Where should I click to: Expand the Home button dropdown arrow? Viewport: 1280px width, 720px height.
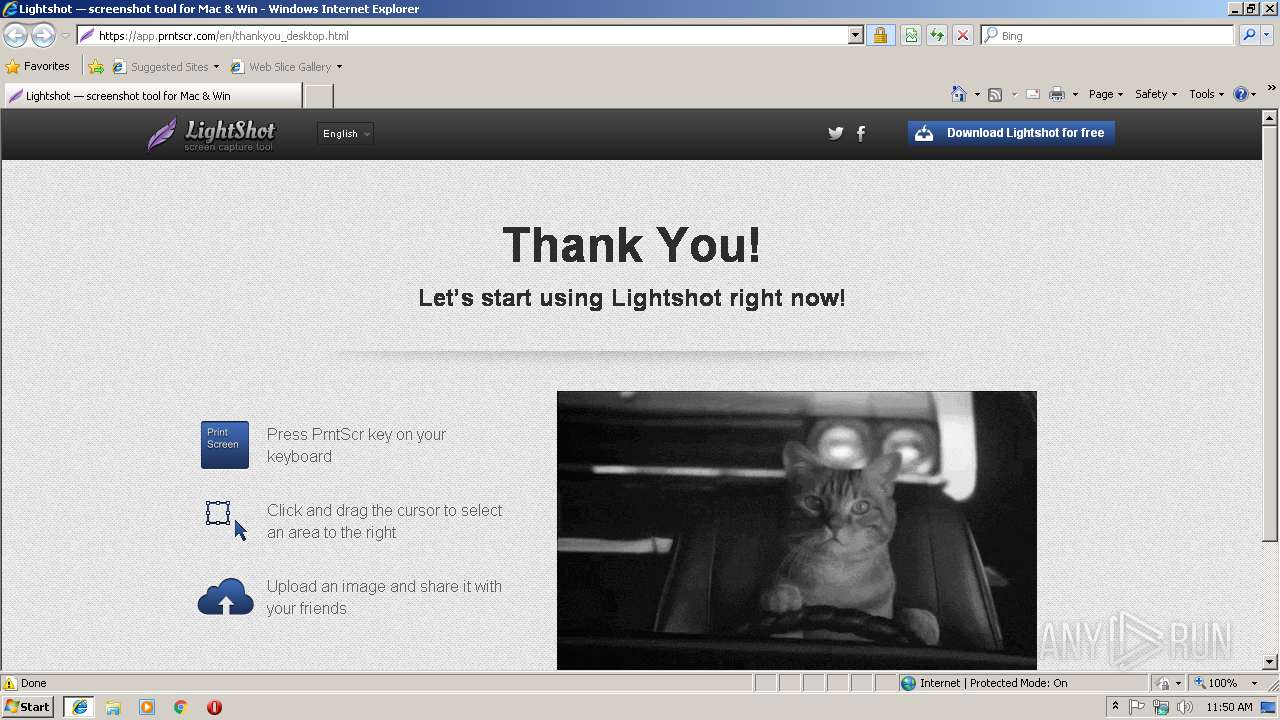(x=977, y=95)
